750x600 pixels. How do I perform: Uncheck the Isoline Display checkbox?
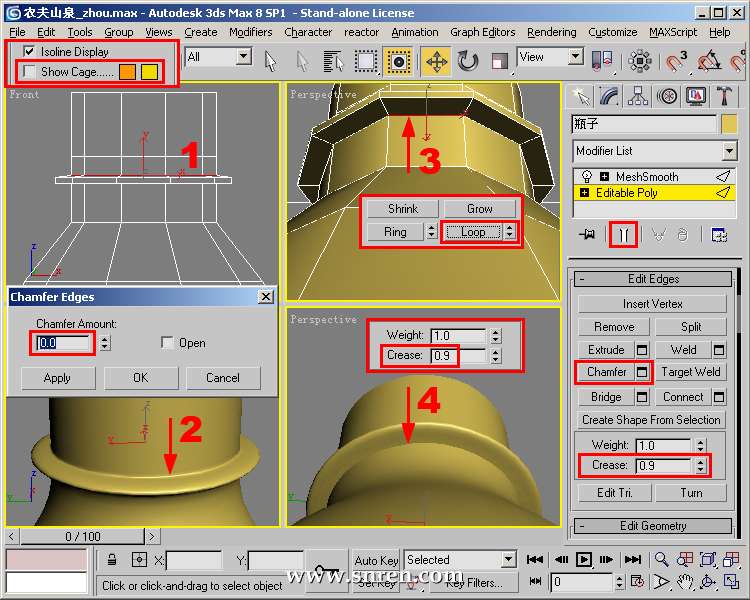(29, 51)
